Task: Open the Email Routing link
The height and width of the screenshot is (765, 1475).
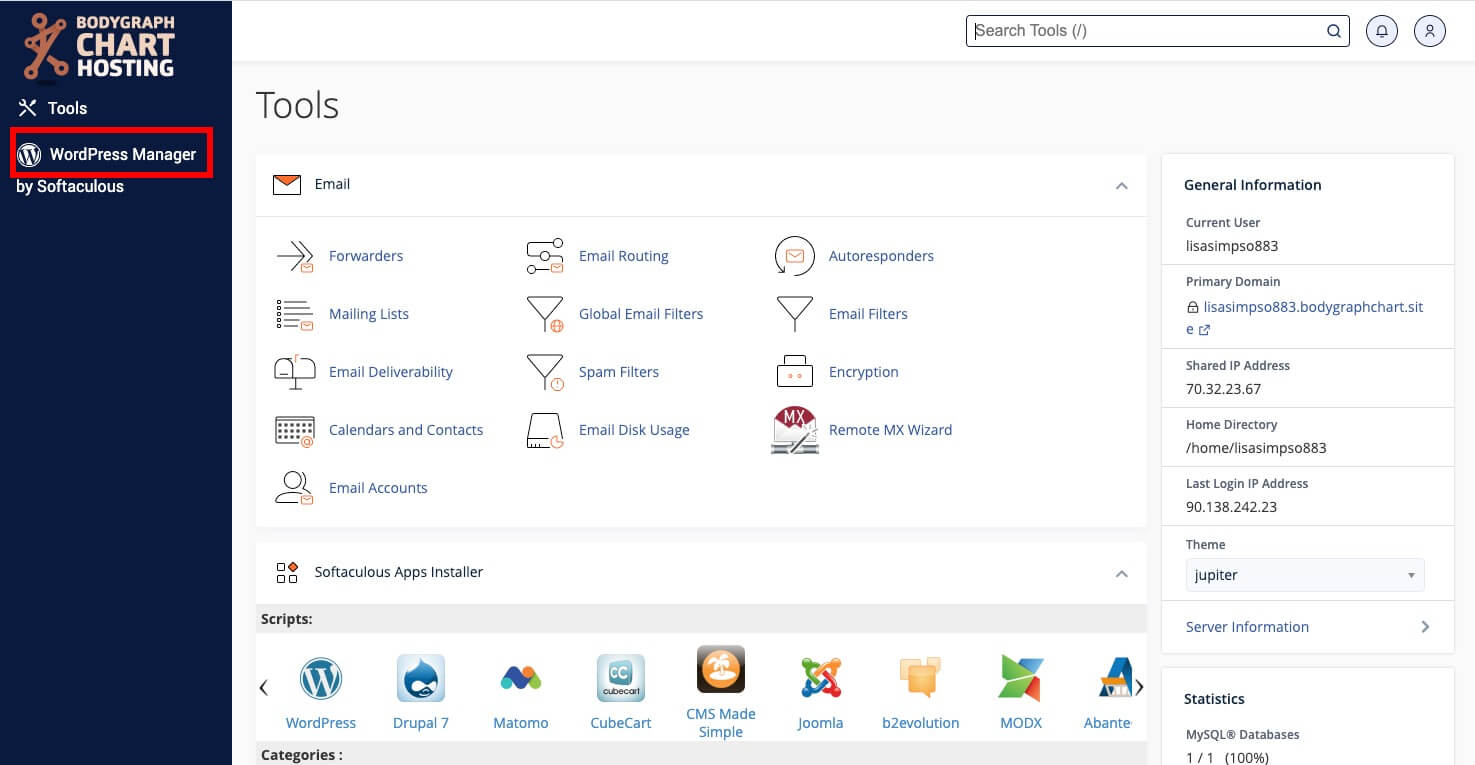Action: tap(624, 256)
